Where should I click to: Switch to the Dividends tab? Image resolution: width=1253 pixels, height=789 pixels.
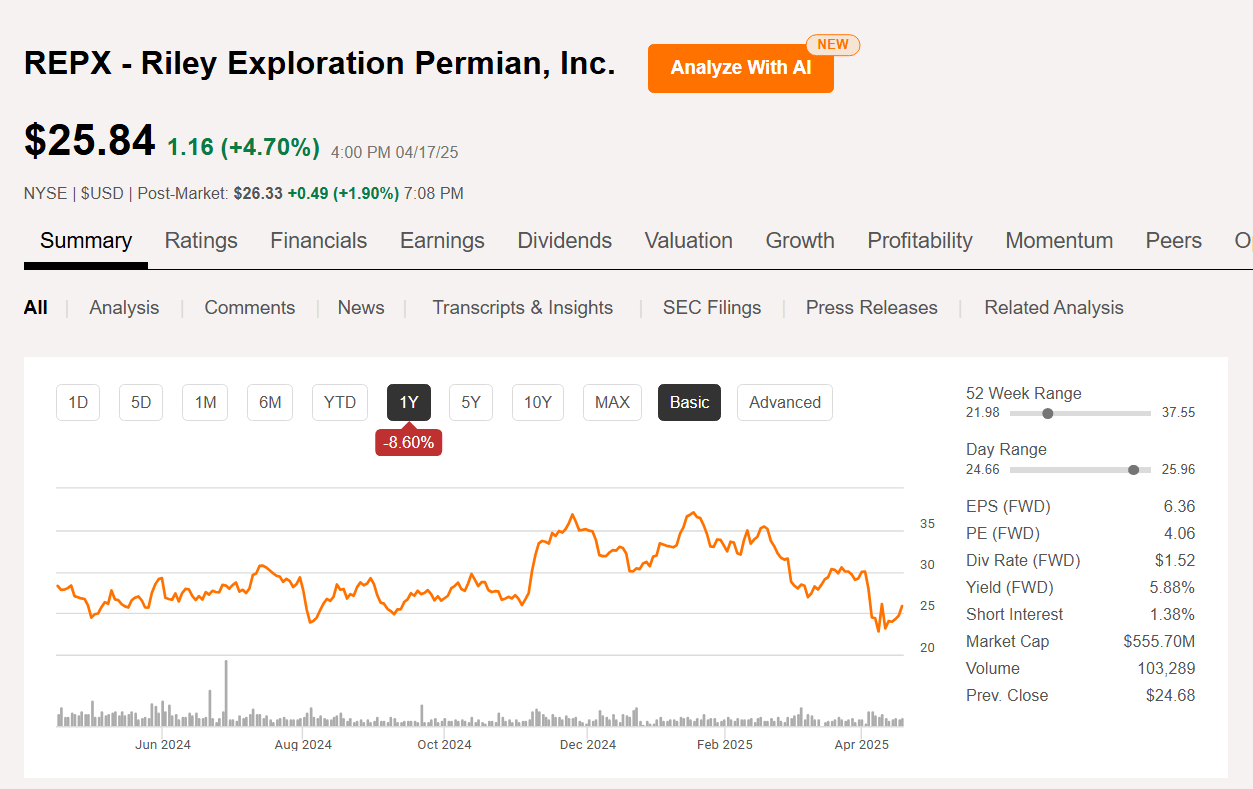click(564, 240)
